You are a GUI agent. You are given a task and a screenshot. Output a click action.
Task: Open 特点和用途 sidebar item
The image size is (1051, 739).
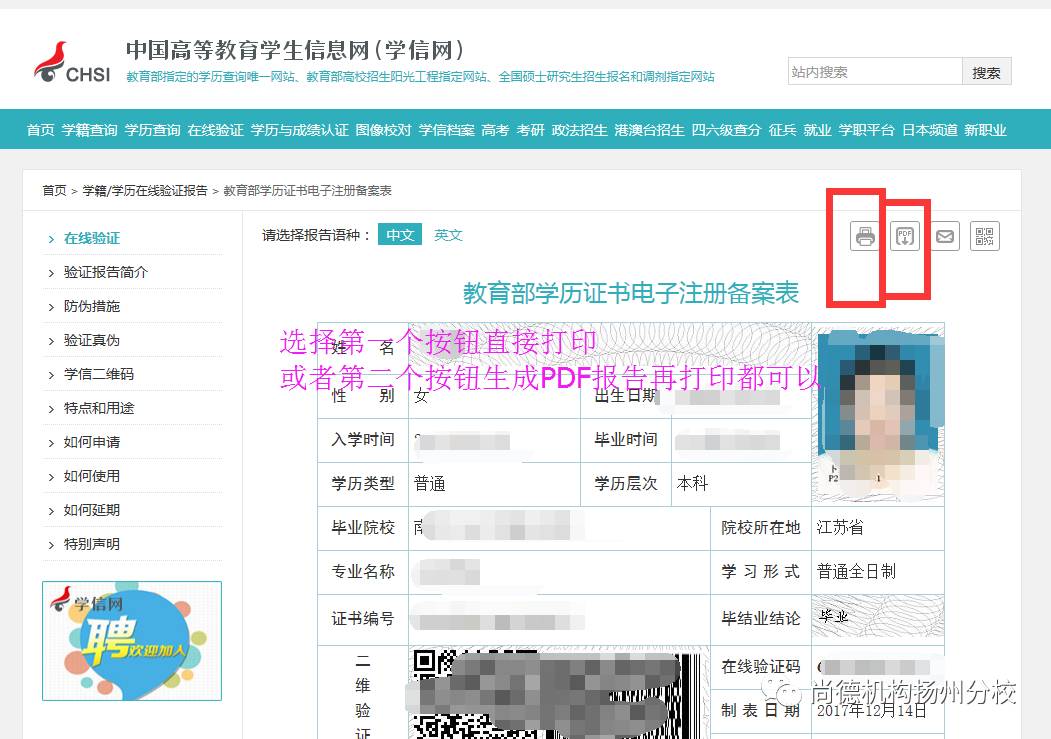coord(99,409)
